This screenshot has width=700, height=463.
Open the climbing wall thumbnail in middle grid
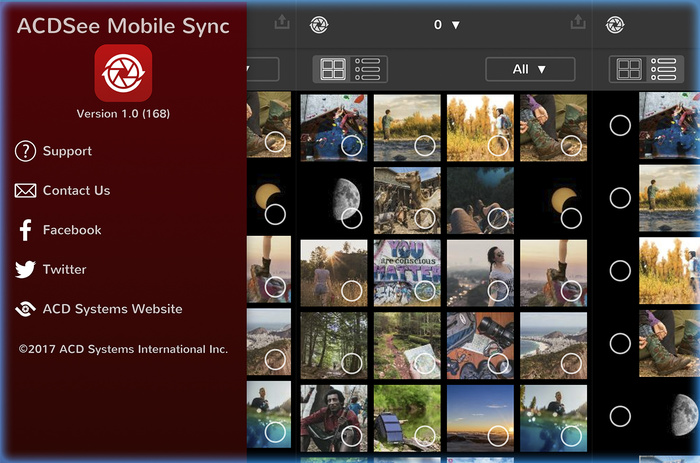point(334,128)
